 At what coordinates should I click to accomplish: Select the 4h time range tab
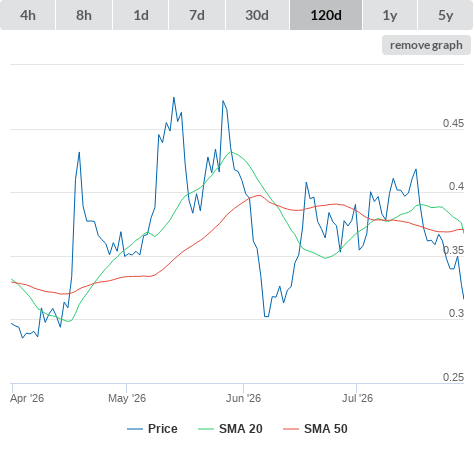point(28,15)
